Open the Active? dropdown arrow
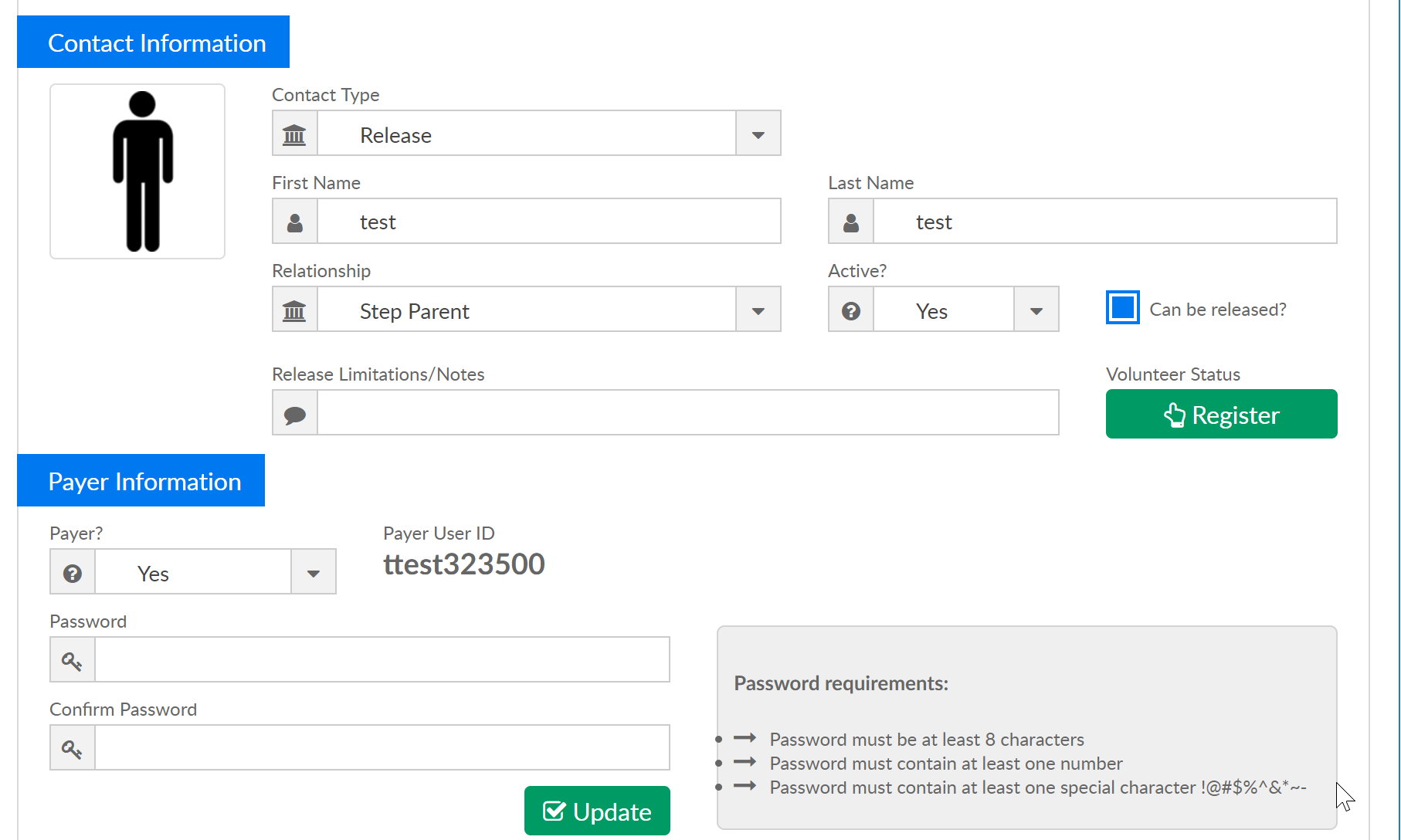This screenshot has width=1401, height=840. [x=1036, y=310]
